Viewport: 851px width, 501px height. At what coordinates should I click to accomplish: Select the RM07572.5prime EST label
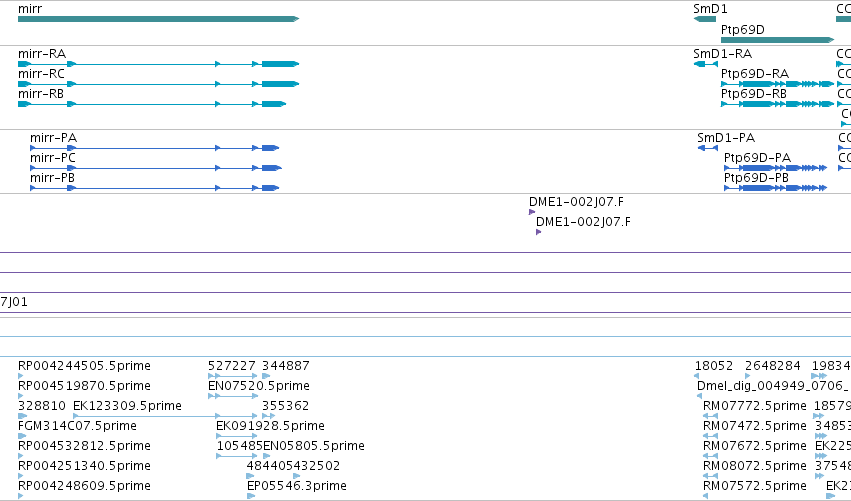[754, 486]
